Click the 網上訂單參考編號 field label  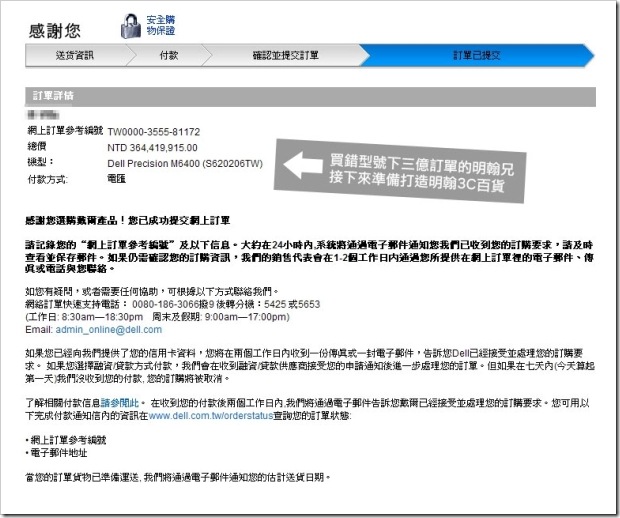pos(65,130)
